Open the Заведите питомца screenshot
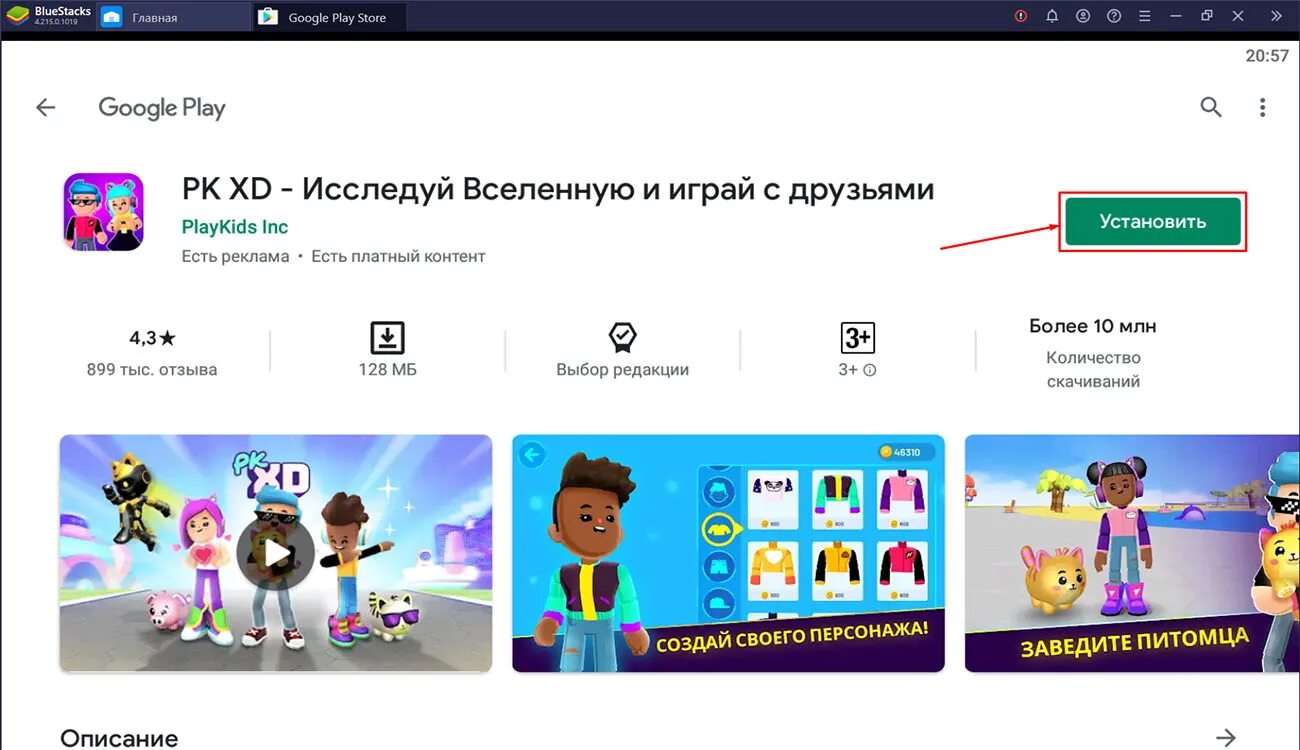The image size is (1300, 750). pos(1132,553)
